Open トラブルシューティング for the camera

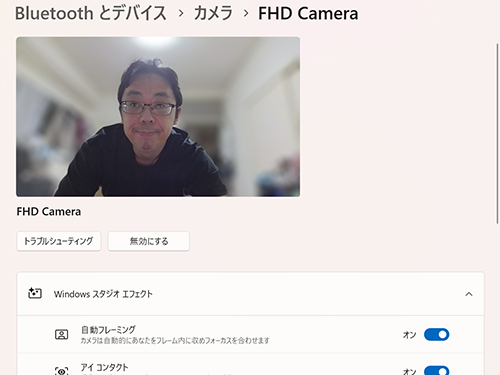[59, 241]
